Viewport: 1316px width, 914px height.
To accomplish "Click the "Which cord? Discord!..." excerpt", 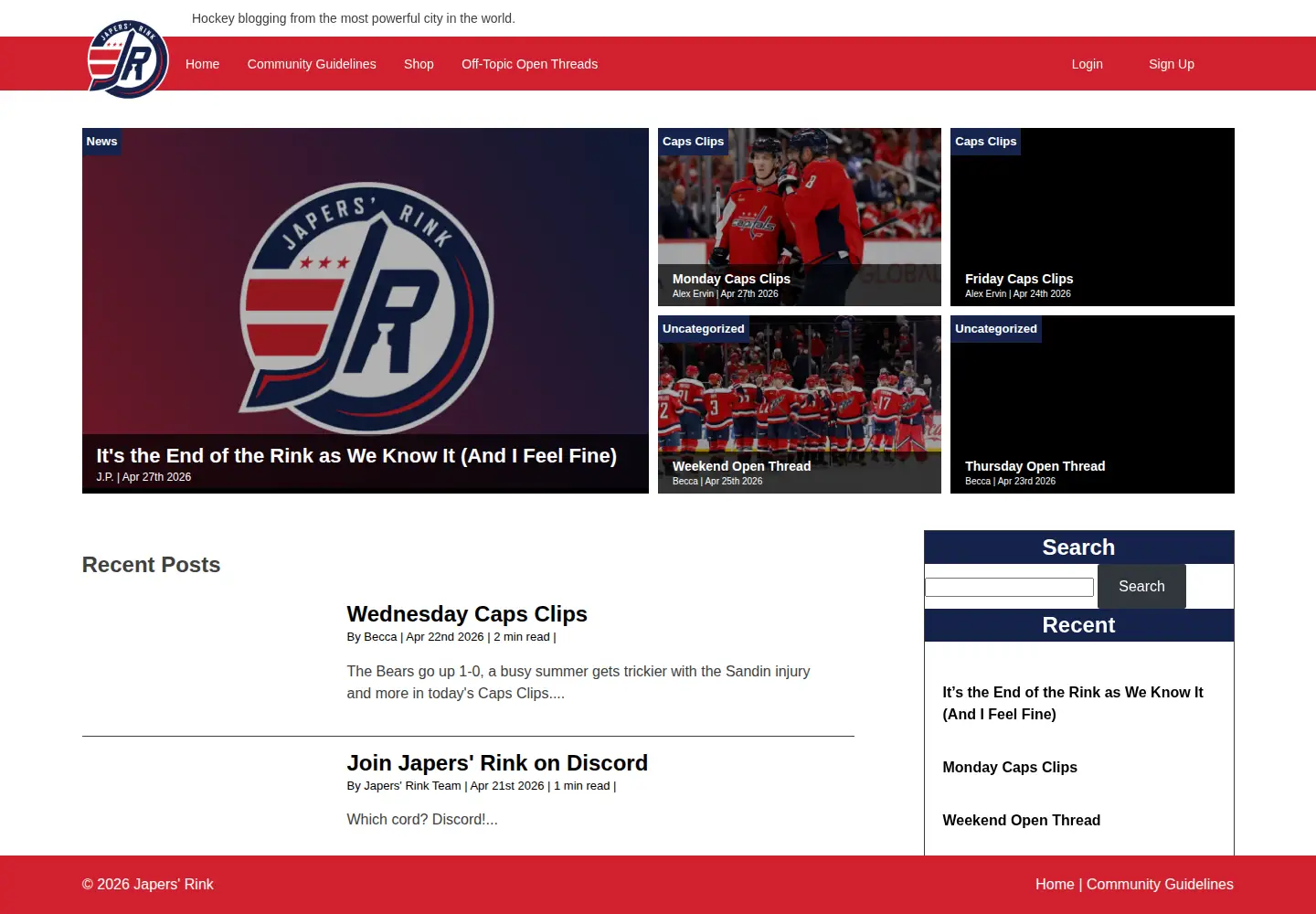I will click(422, 819).
